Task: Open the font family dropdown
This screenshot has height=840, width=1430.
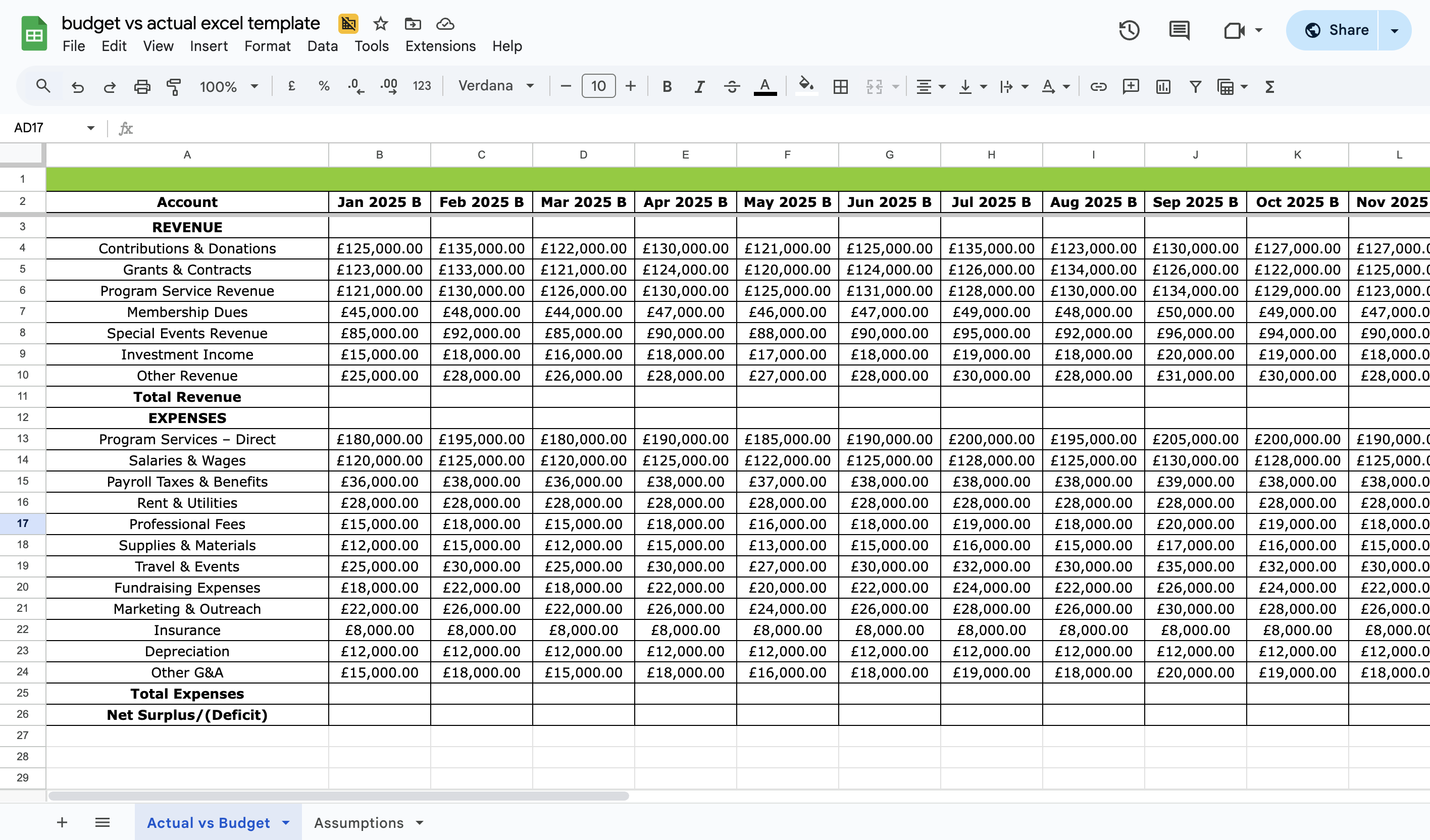Action: pos(495,86)
